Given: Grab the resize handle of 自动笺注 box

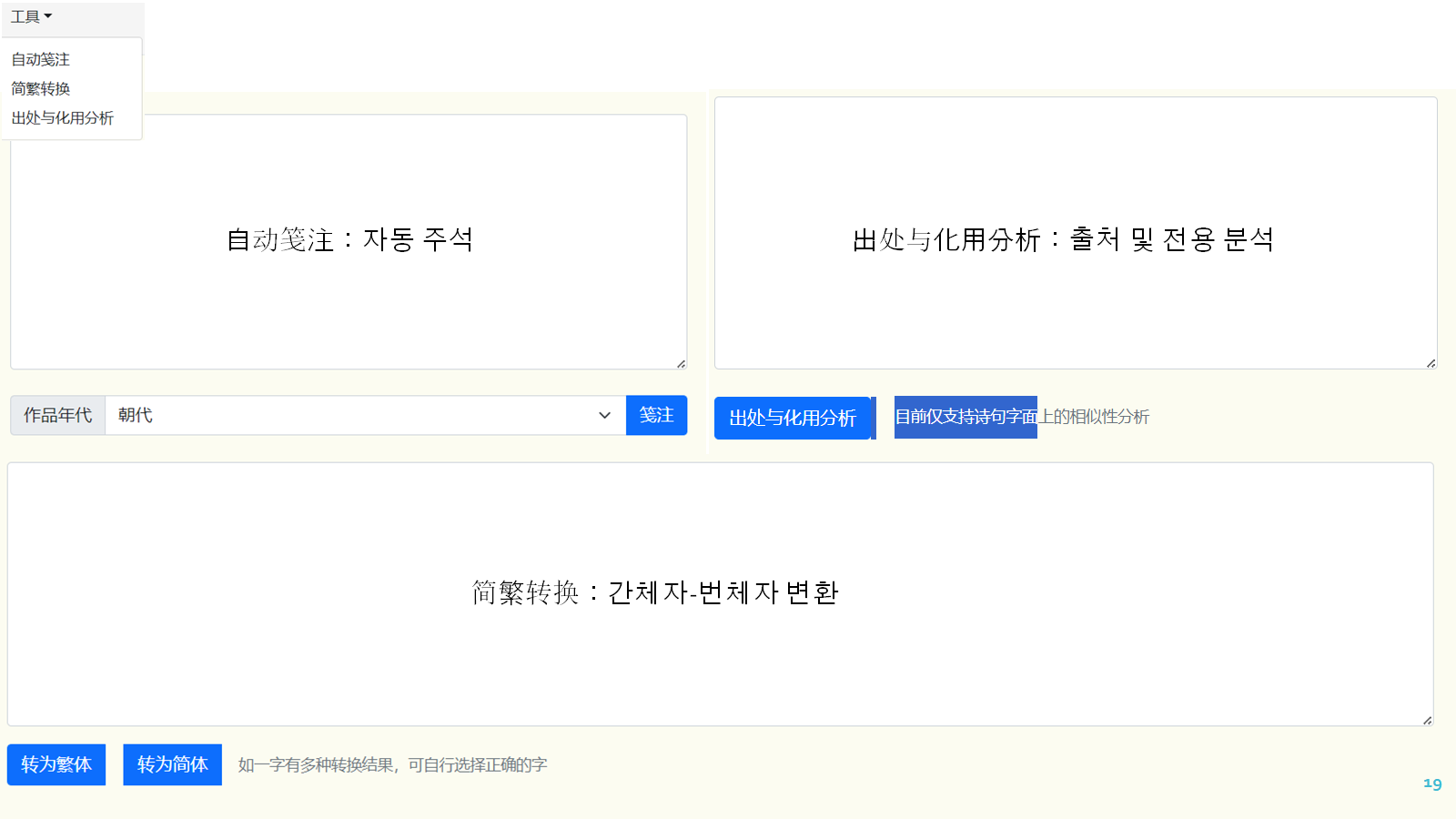Looking at the screenshot, I should (x=681, y=363).
